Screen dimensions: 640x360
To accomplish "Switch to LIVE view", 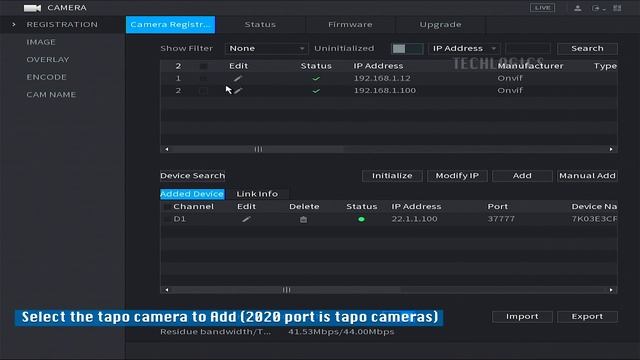I will coord(542,8).
